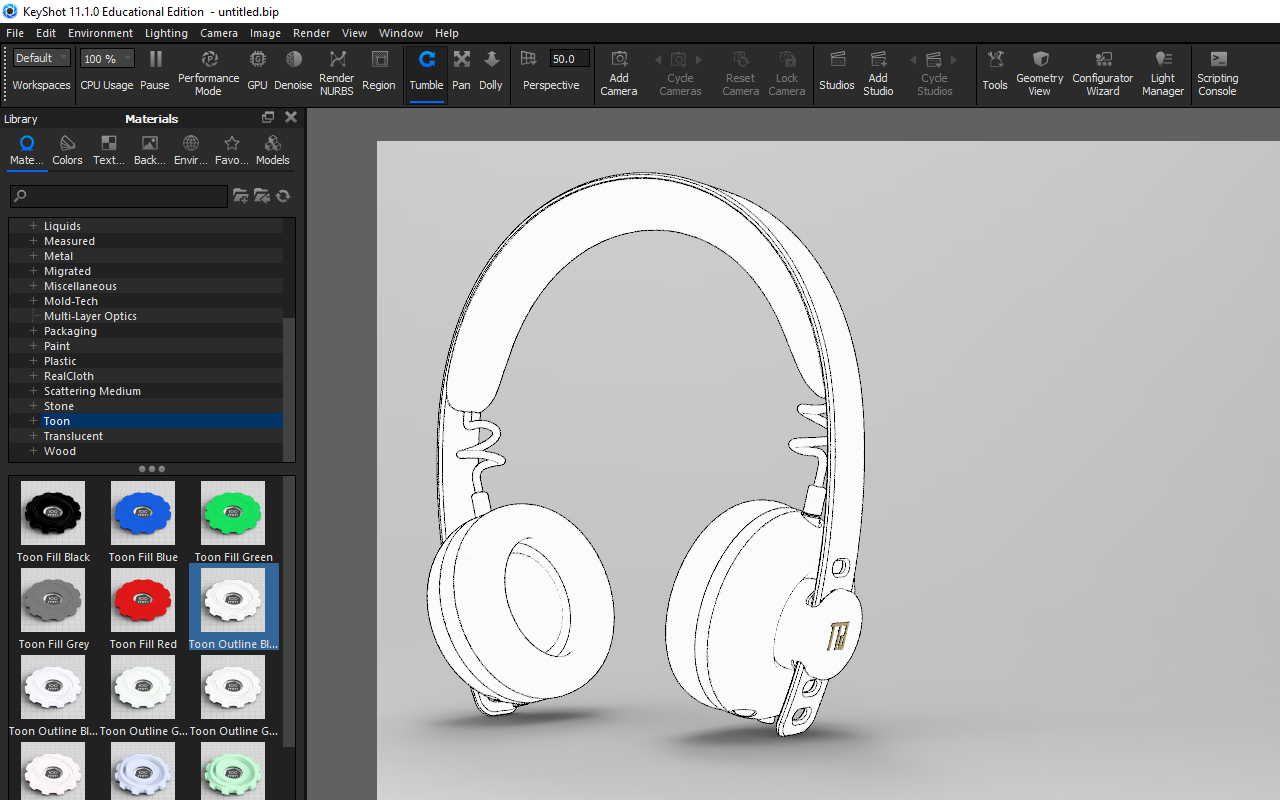Open the Help menu
The height and width of the screenshot is (800, 1280).
click(447, 33)
